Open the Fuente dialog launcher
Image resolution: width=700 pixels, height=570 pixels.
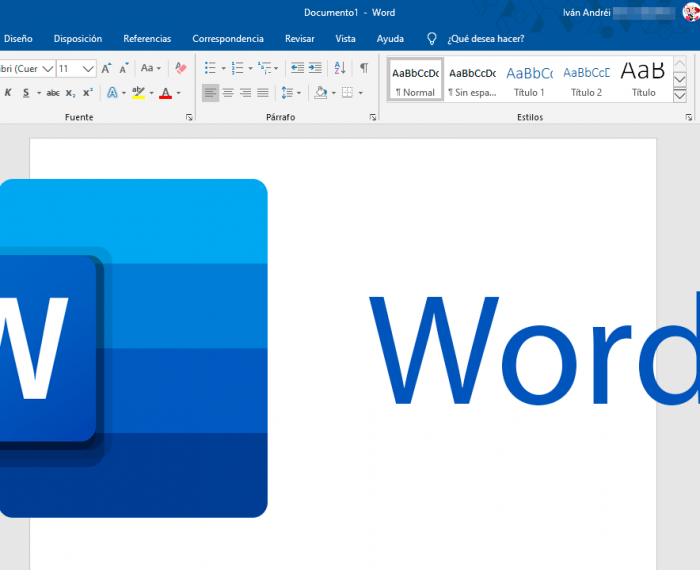189,117
